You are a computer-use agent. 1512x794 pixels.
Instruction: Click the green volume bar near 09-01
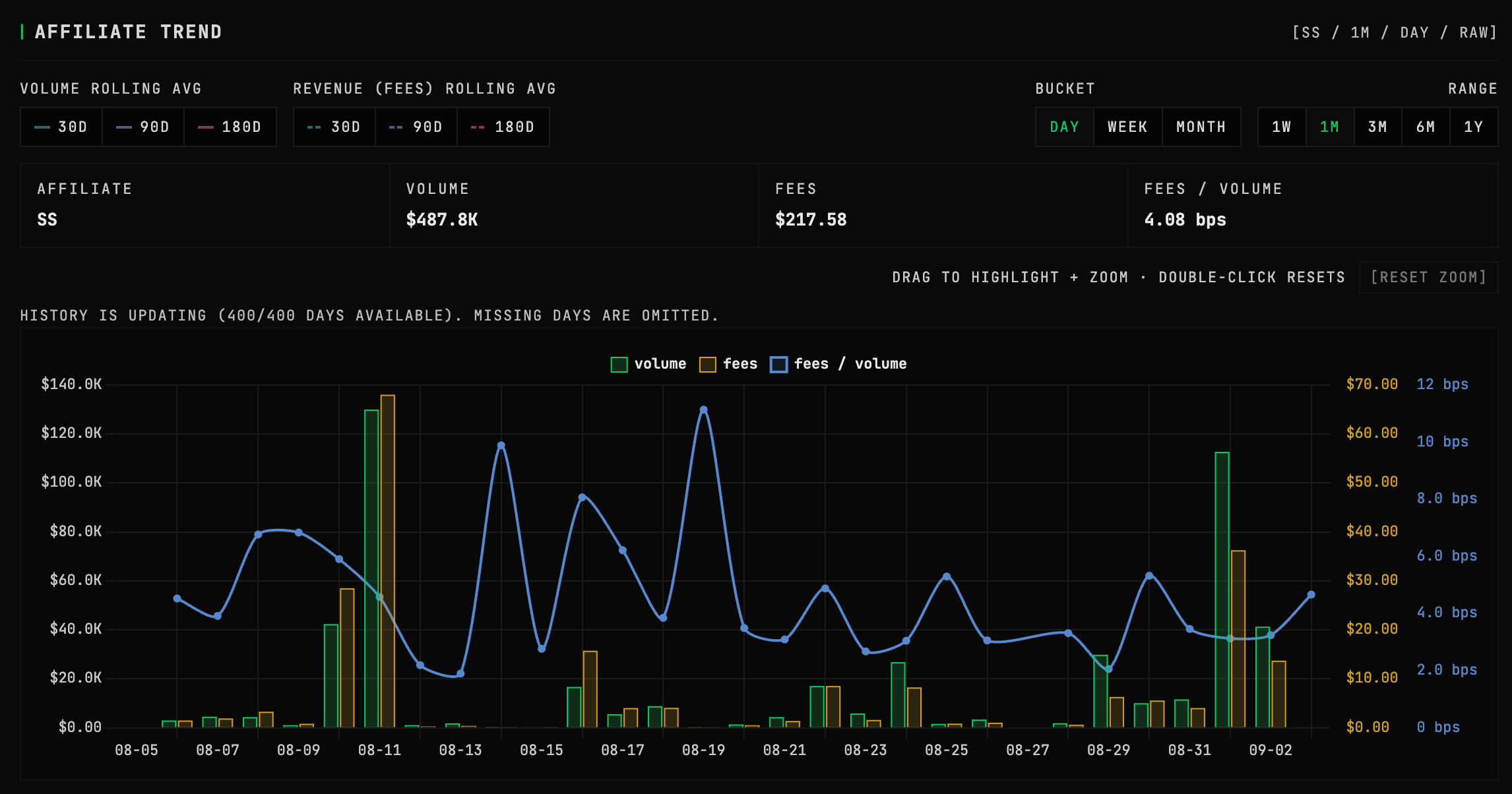[x=1222, y=590]
